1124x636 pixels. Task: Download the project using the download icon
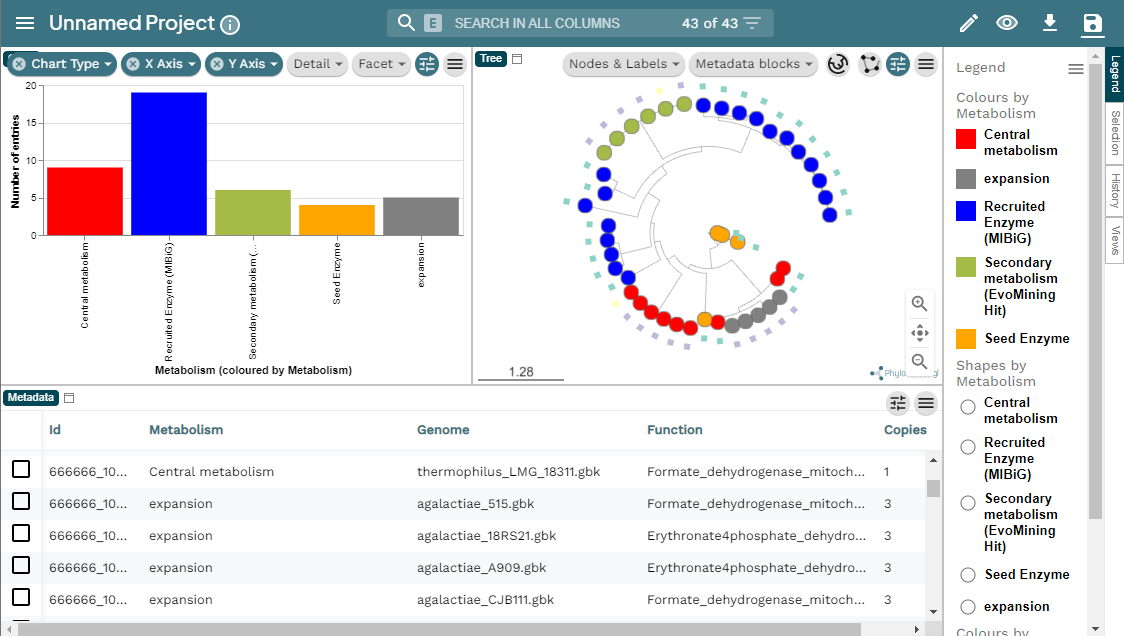[1049, 21]
